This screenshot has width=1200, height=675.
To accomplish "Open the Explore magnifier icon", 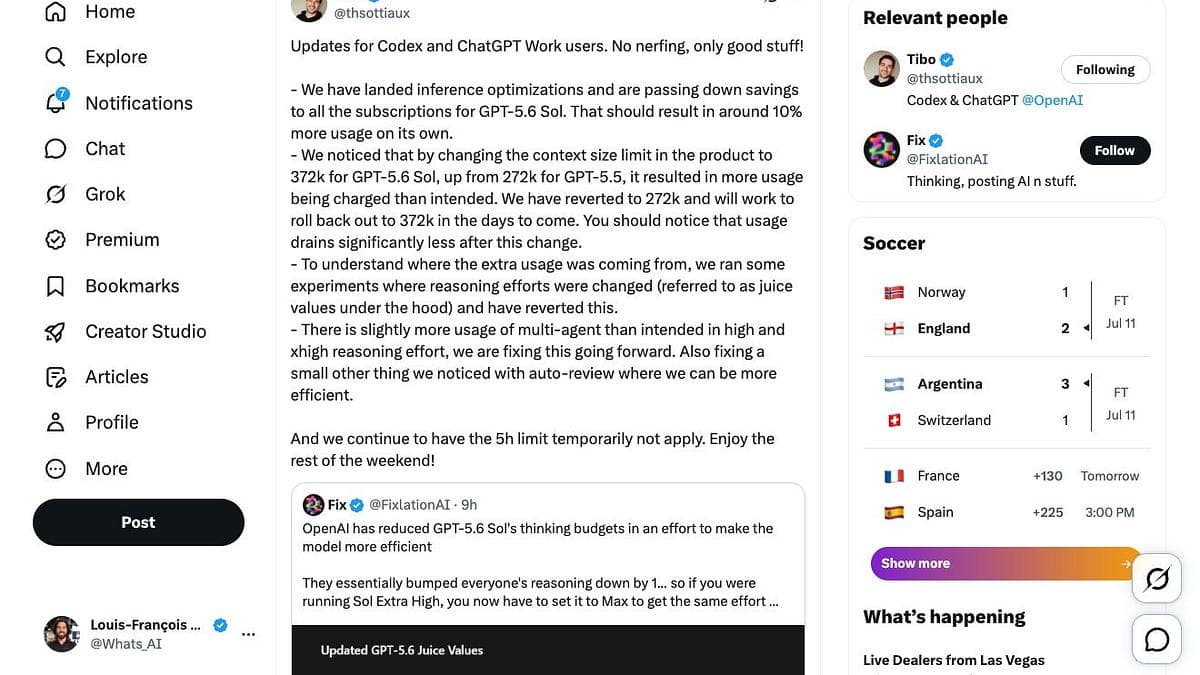I will (x=56, y=57).
